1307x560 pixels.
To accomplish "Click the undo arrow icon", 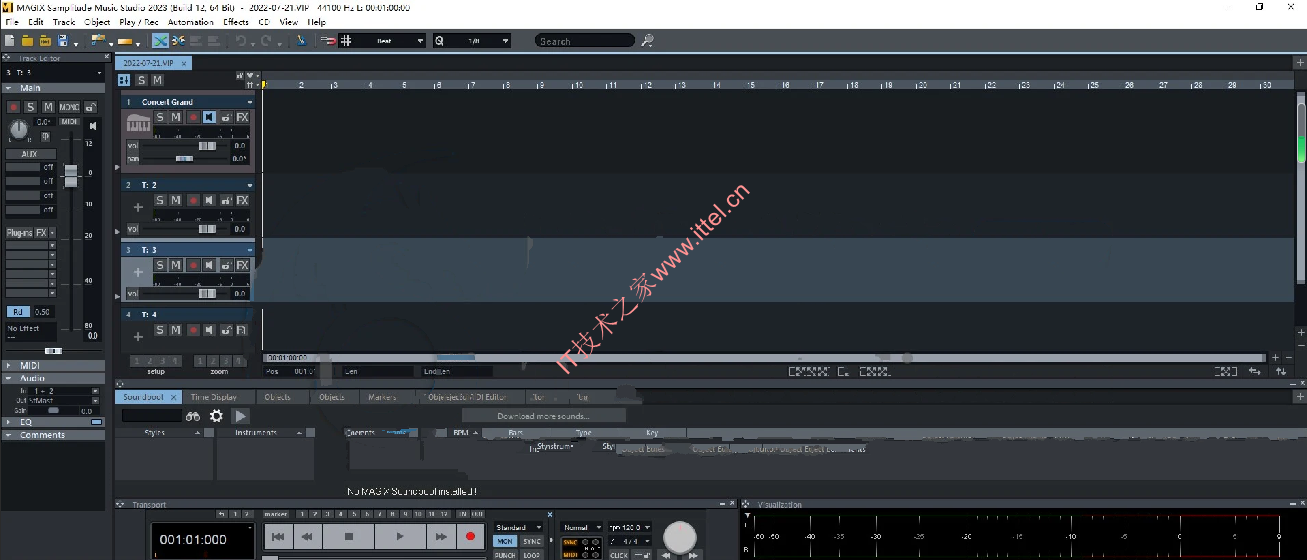I will tap(241, 41).
